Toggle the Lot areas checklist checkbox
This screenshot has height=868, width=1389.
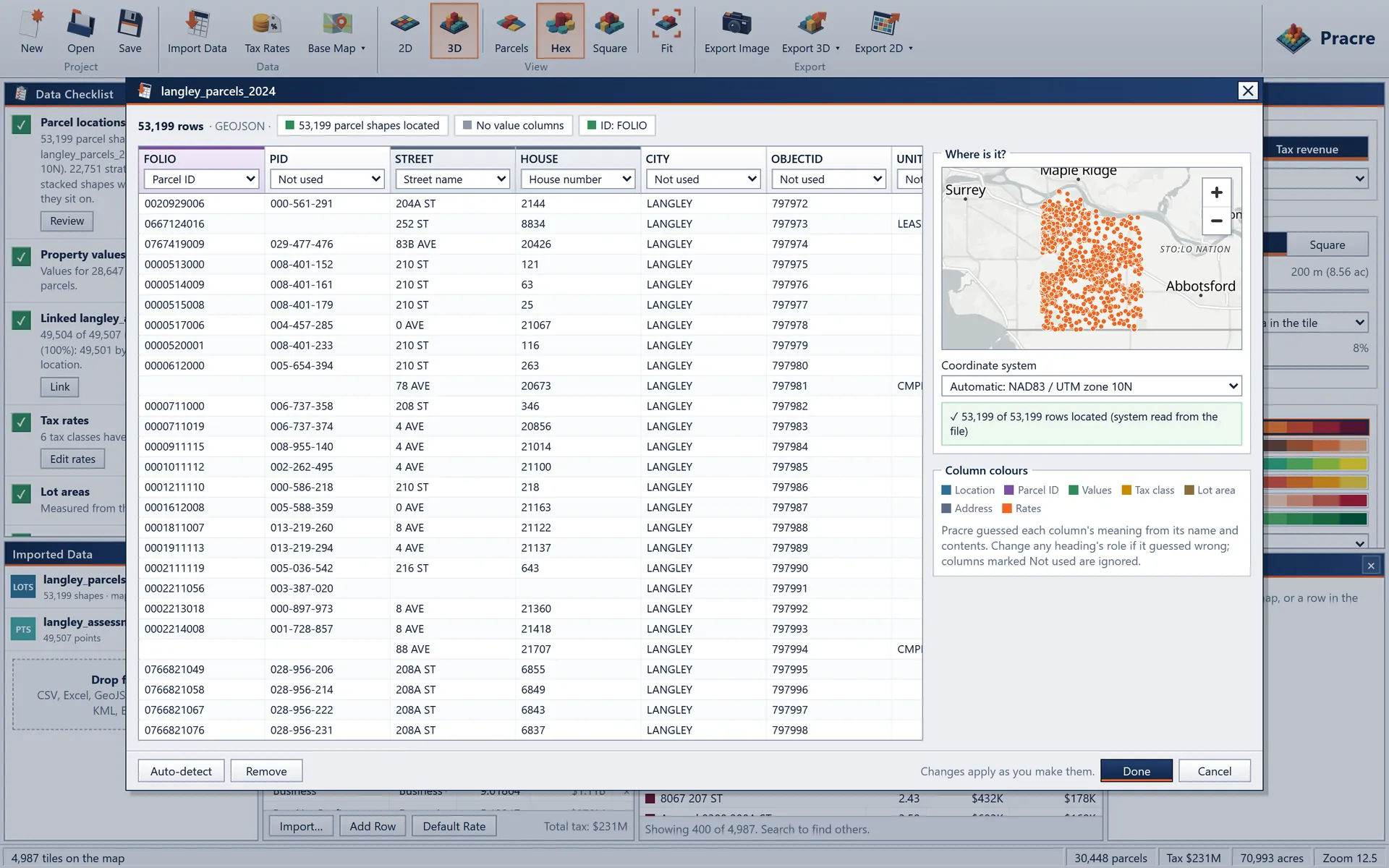coord(21,494)
